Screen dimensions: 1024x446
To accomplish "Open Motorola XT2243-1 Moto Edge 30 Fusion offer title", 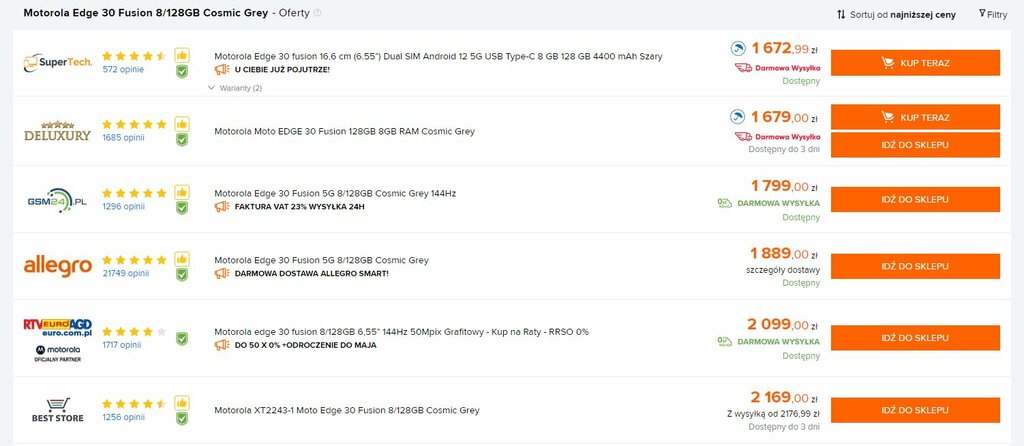I will pyautogui.click(x=347, y=410).
